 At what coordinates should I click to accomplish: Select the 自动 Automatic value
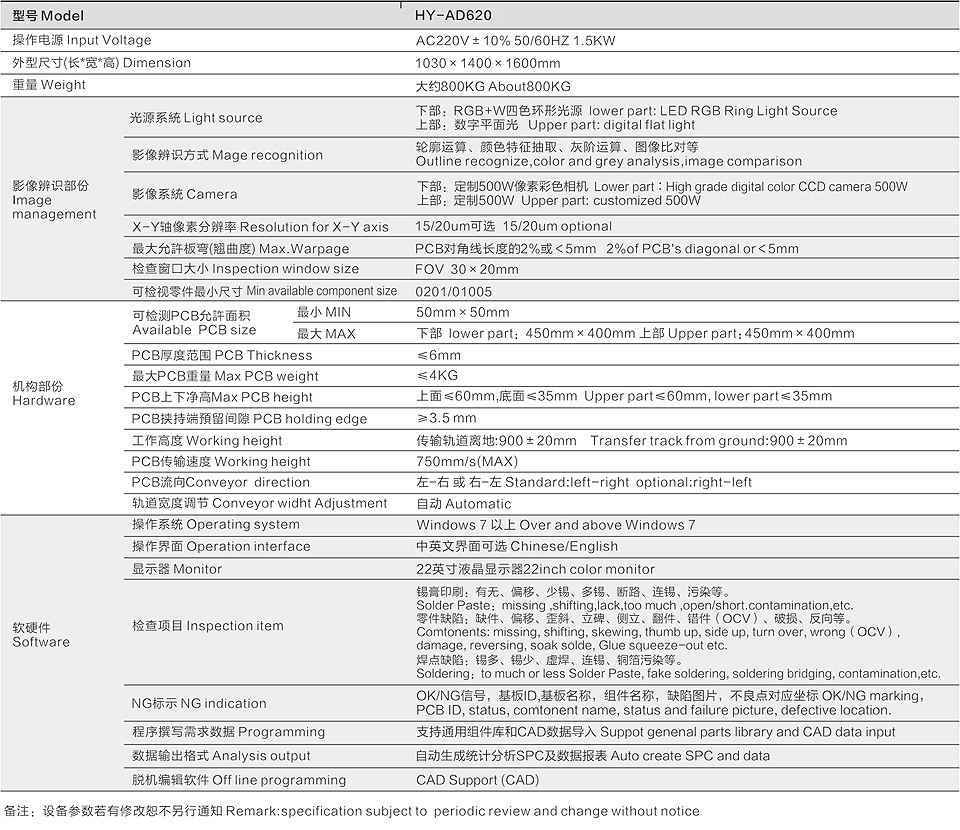click(x=463, y=504)
